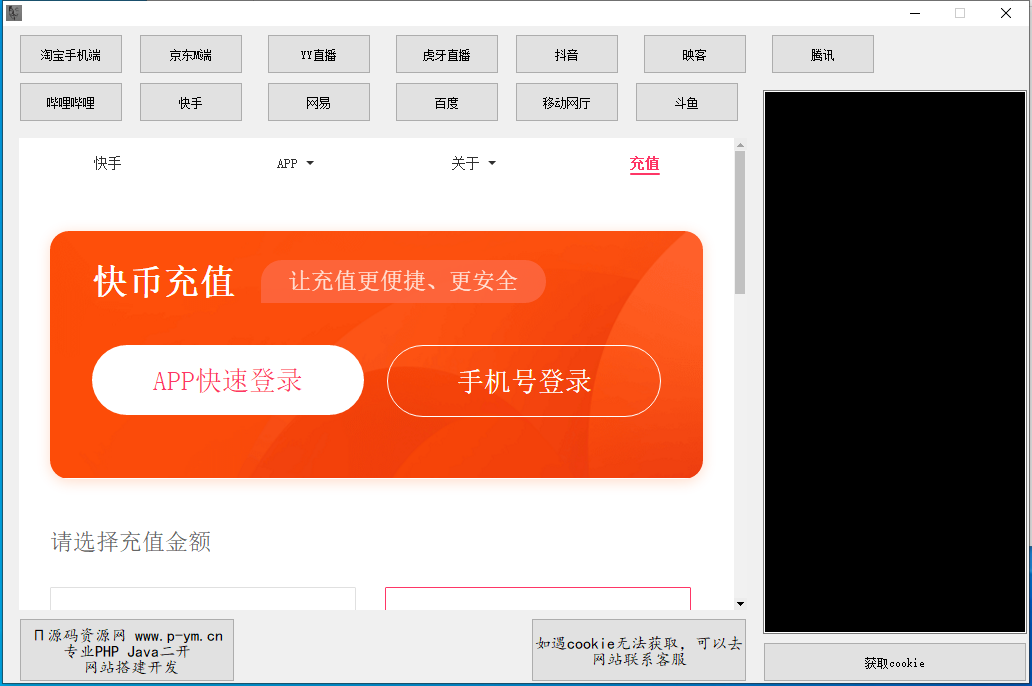
Task: Click the scrollbar up arrow of web view
Action: pos(740,145)
